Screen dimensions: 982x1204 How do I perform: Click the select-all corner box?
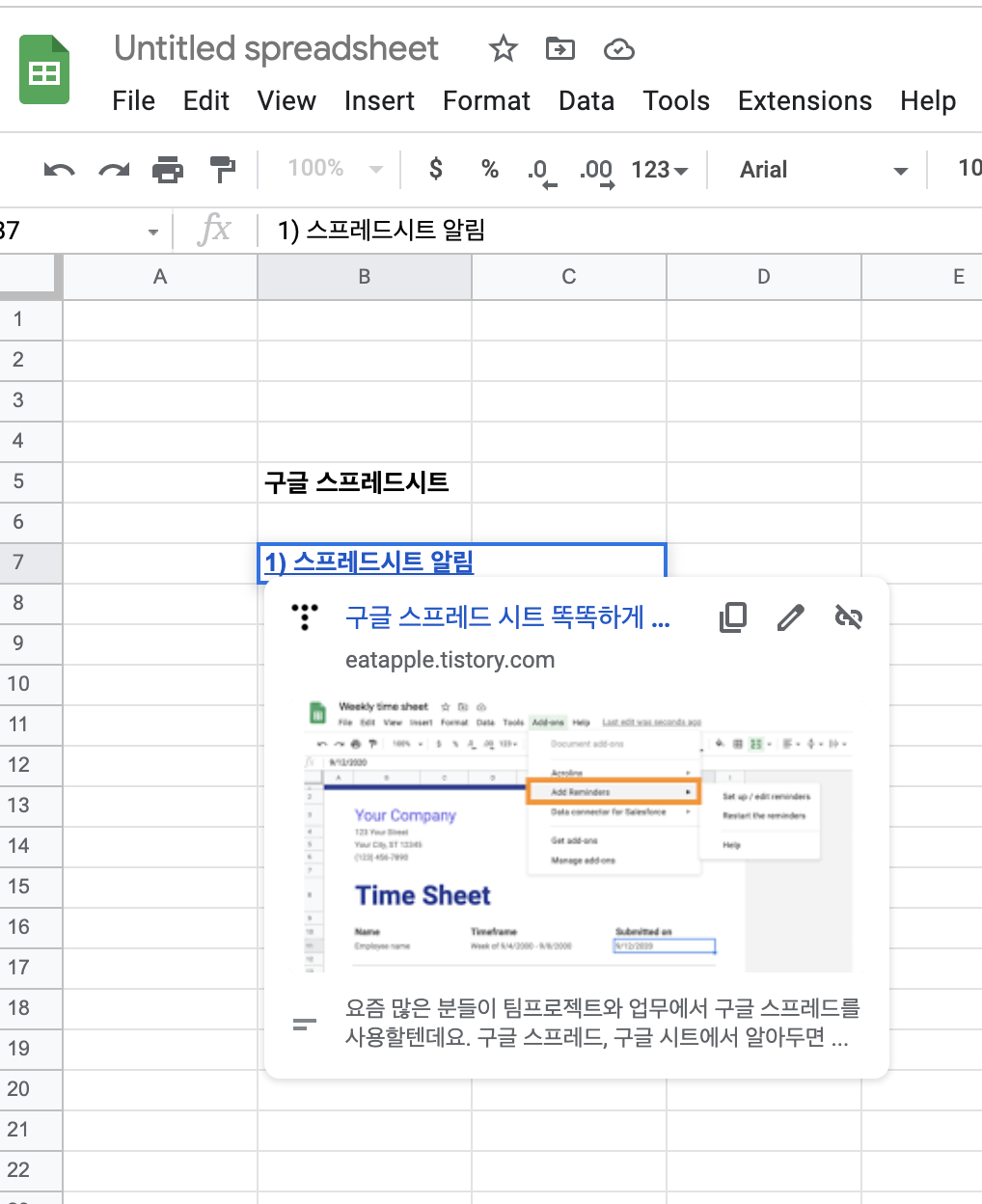pos(29,277)
